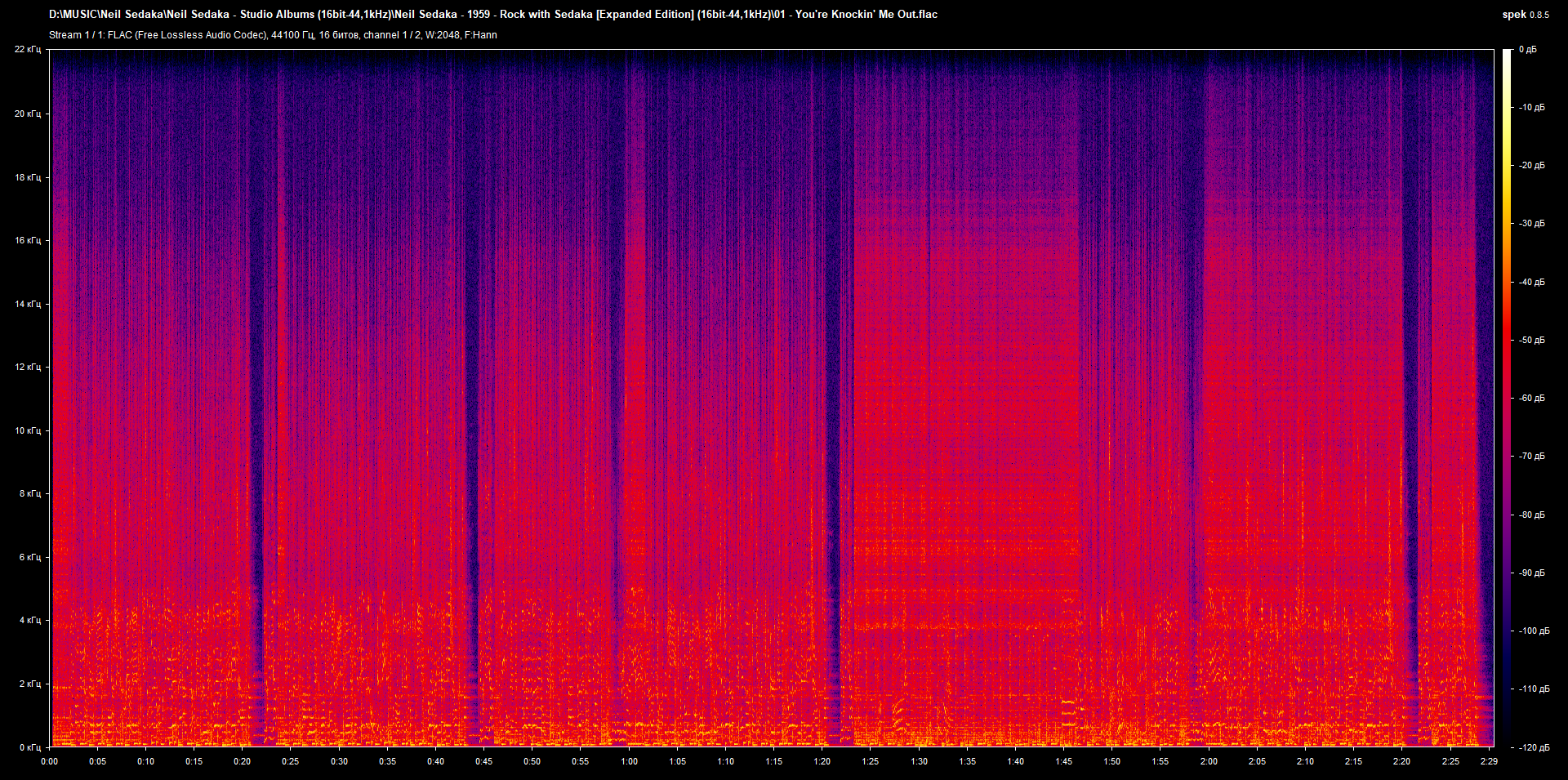Click the '22 кГц' frequency label
Viewport: 1568px width, 780px height.
tap(28, 50)
